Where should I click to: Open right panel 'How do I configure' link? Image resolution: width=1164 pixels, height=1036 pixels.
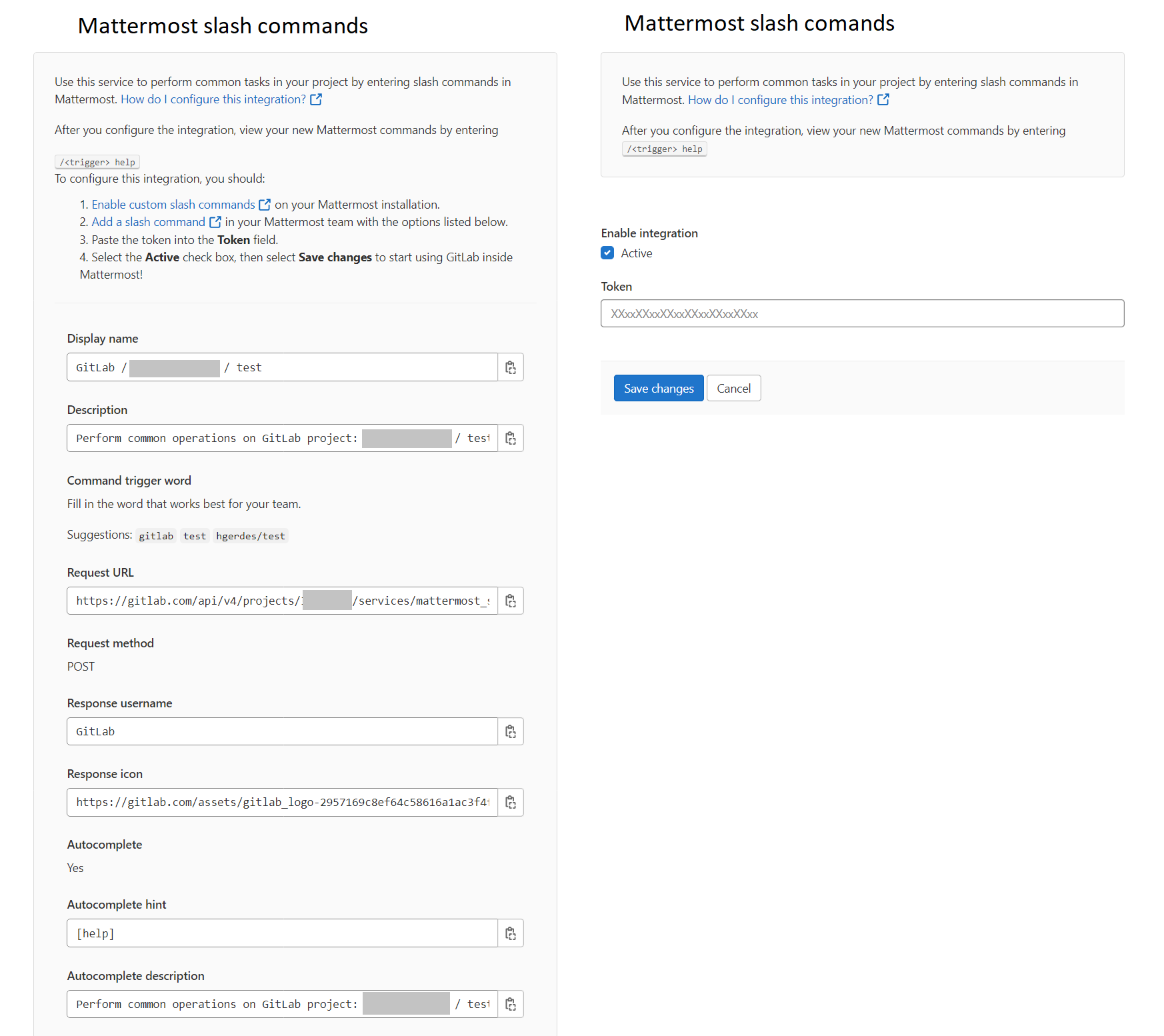coord(781,100)
